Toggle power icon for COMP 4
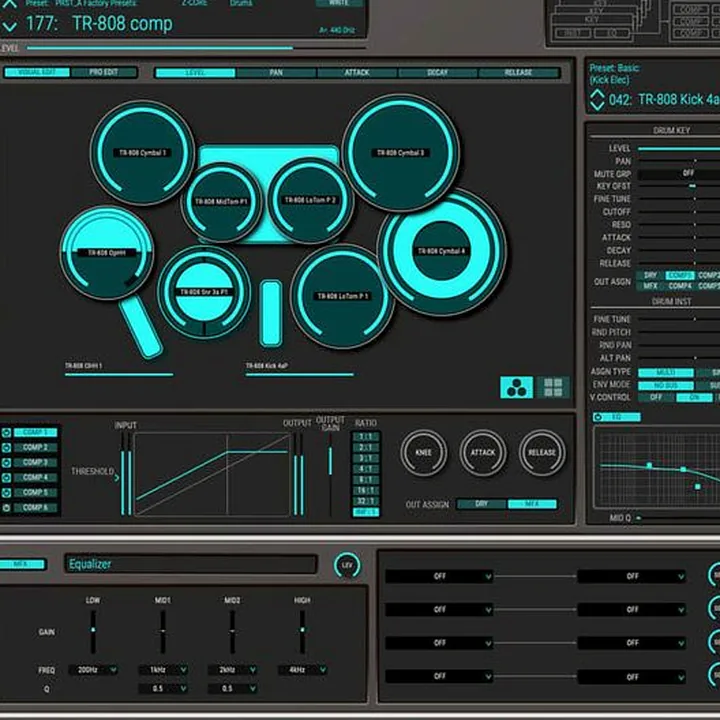 [x=6, y=478]
